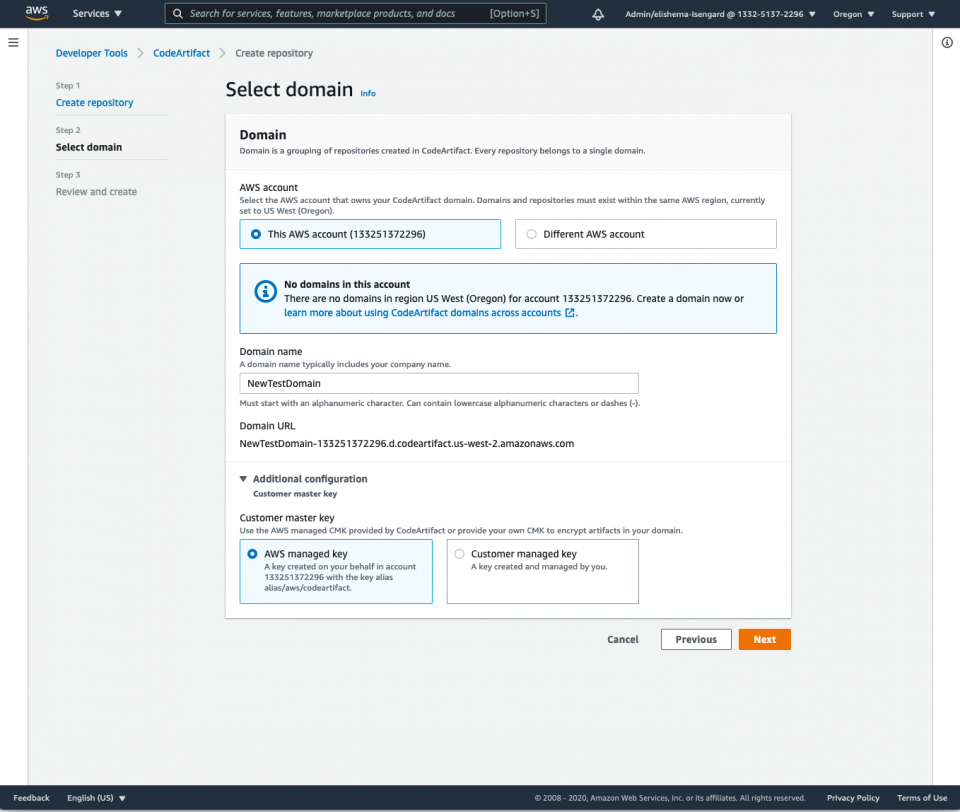960x812 pixels.
Task: Open the Admin account dropdown
Action: click(720, 14)
